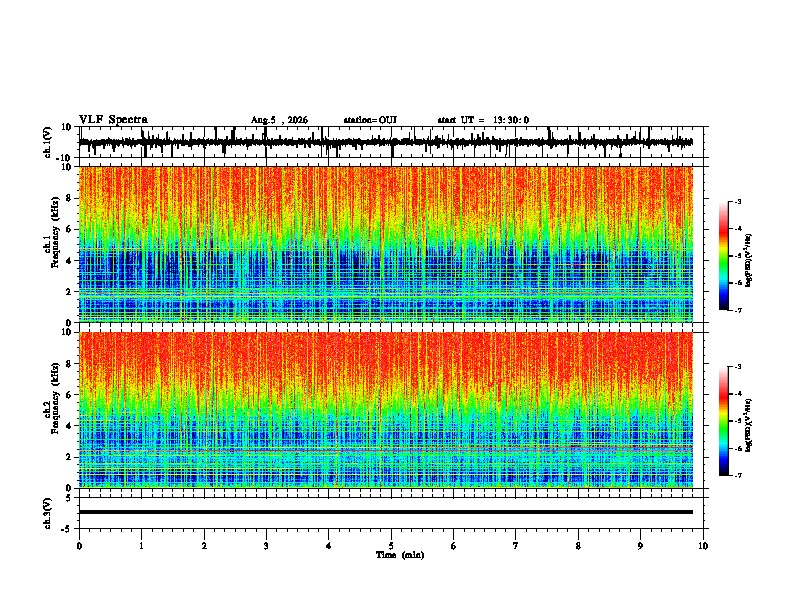Viewport: 792px width, 612px height.
Task: Select the "start UT = 13:30:0" text
Action: [483, 120]
